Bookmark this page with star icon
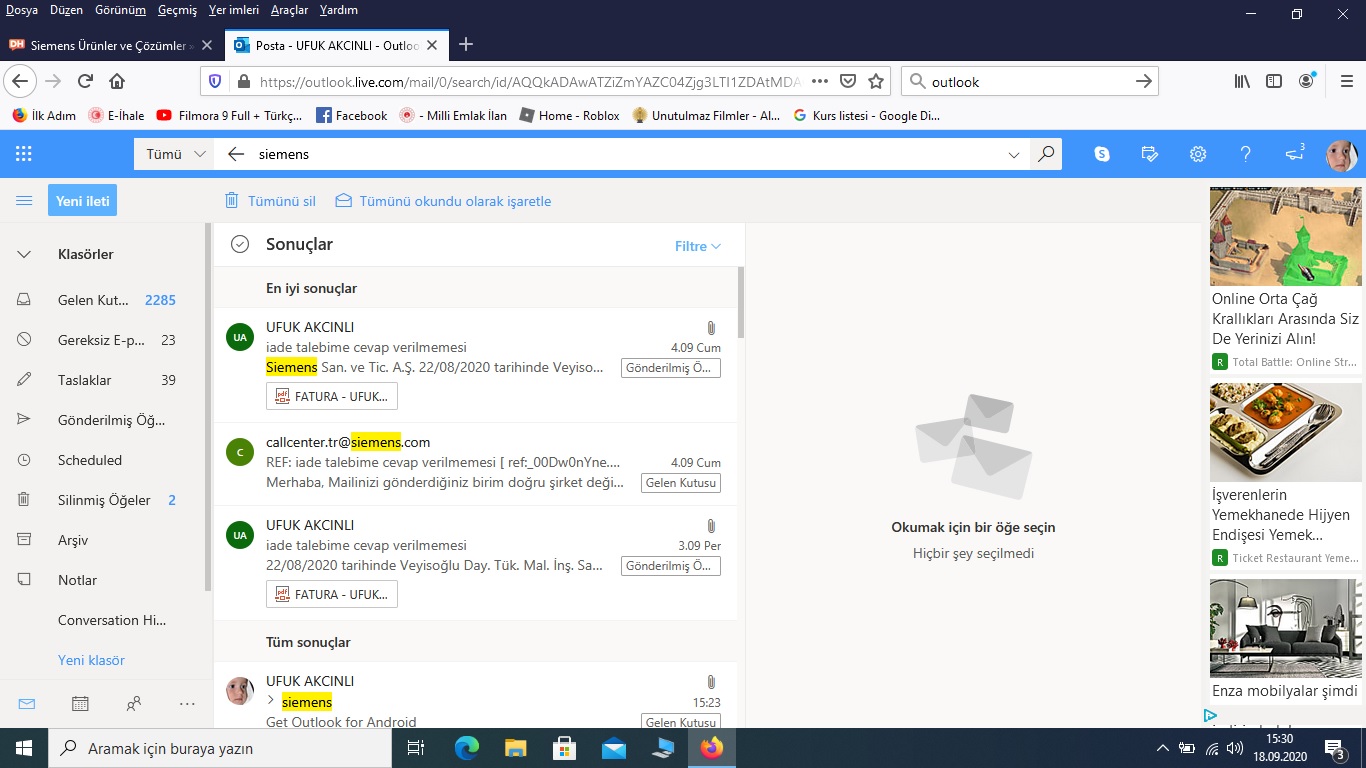 click(x=876, y=81)
